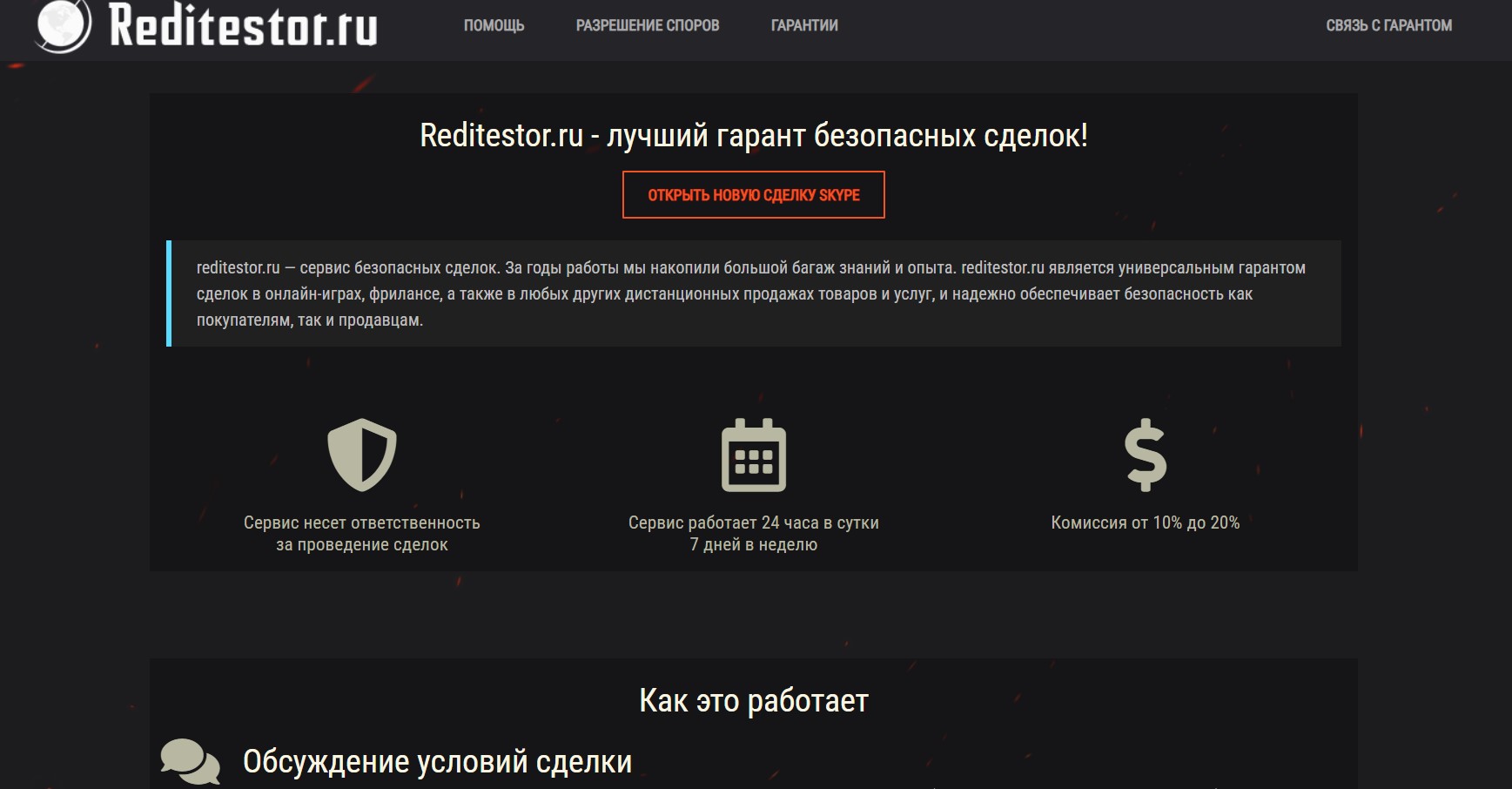This screenshot has width=1512, height=789.
Task: Click the text 'Сервис несет ответственность за проведение сделок'
Action: (362, 534)
